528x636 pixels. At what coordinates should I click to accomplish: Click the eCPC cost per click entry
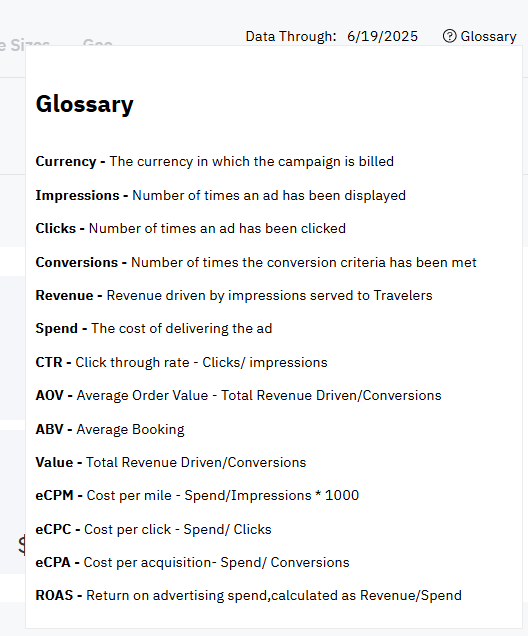[x=153, y=529]
